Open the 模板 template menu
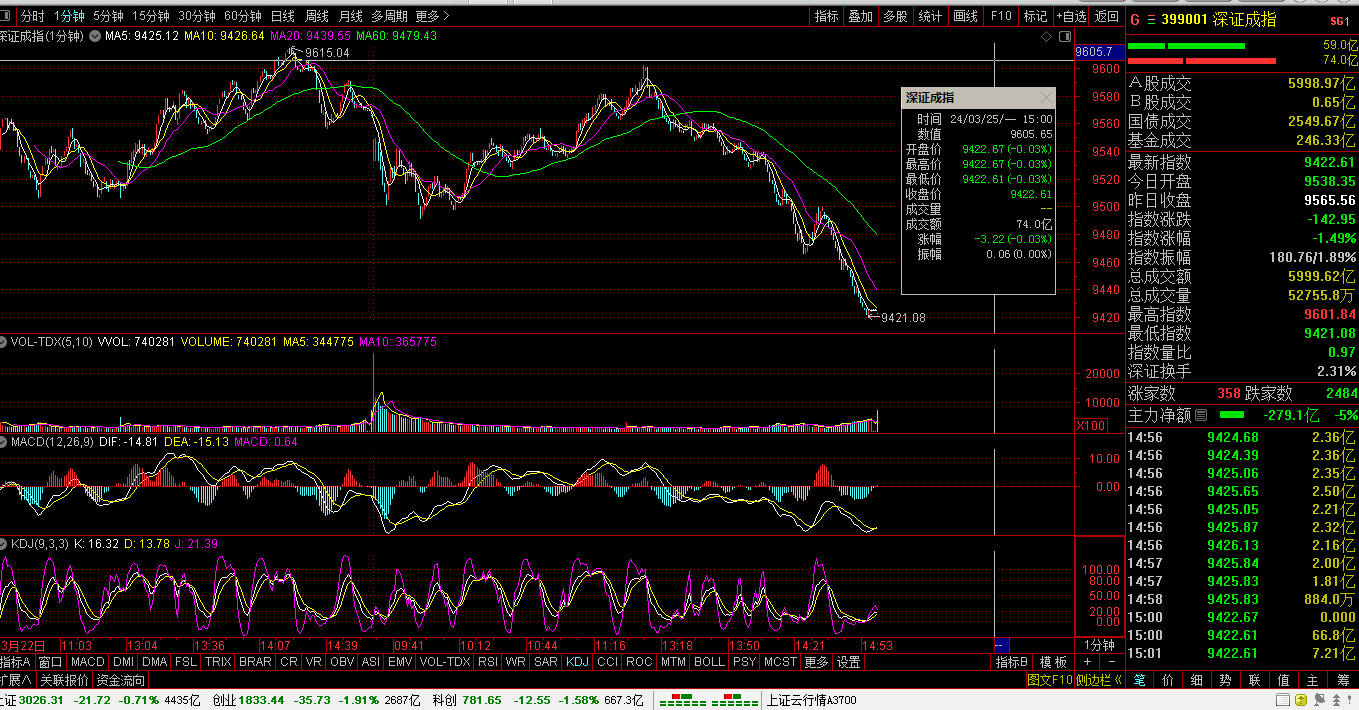The width and height of the screenshot is (1359, 710). pyautogui.click(x=1053, y=662)
